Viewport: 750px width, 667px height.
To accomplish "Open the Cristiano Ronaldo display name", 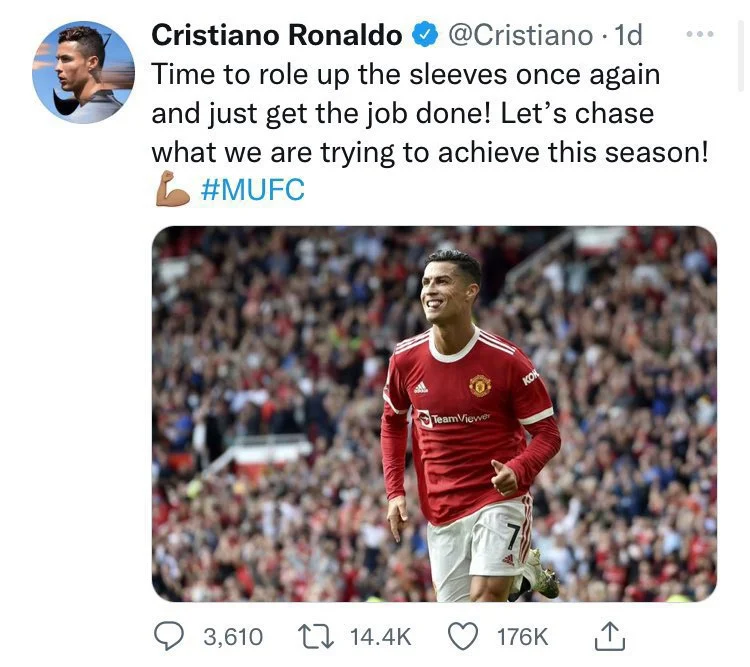I will click(x=277, y=35).
